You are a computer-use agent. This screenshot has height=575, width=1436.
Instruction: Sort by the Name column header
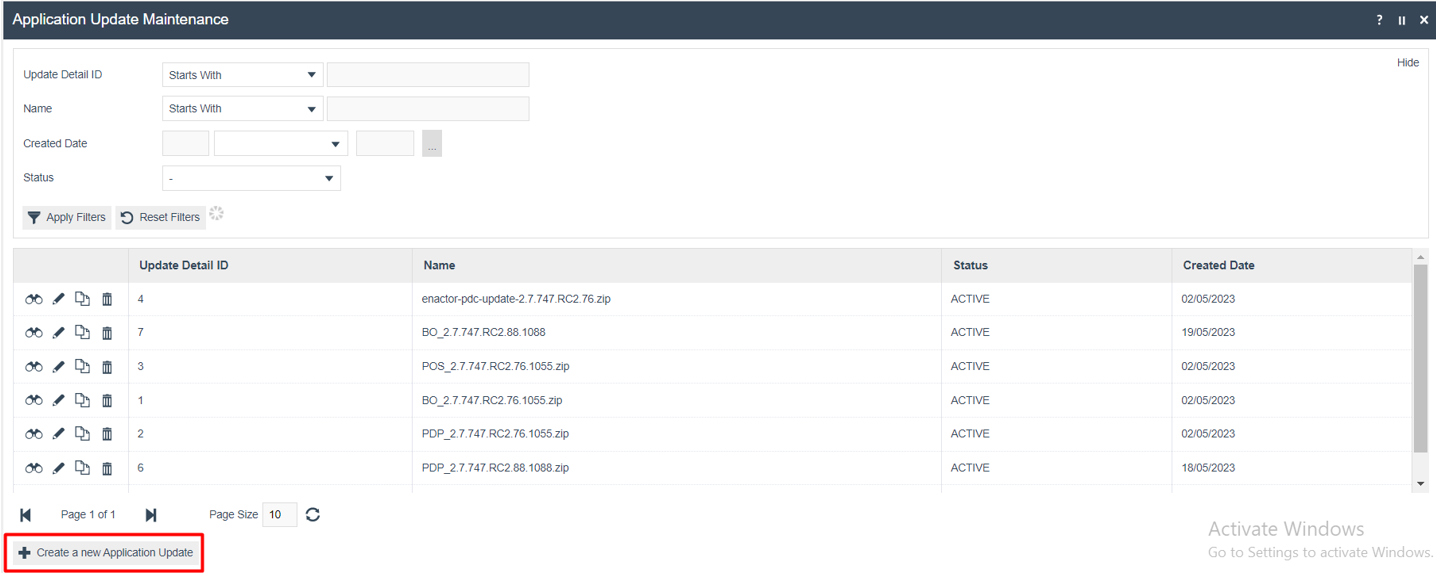click(439, 265)
